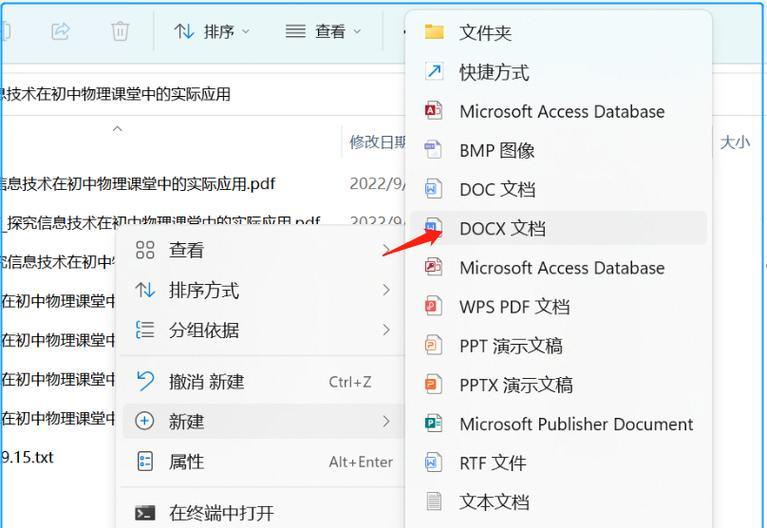
Task: Expand the 查看 submenu arrow in context menu
Action: [x=386, y=250]
